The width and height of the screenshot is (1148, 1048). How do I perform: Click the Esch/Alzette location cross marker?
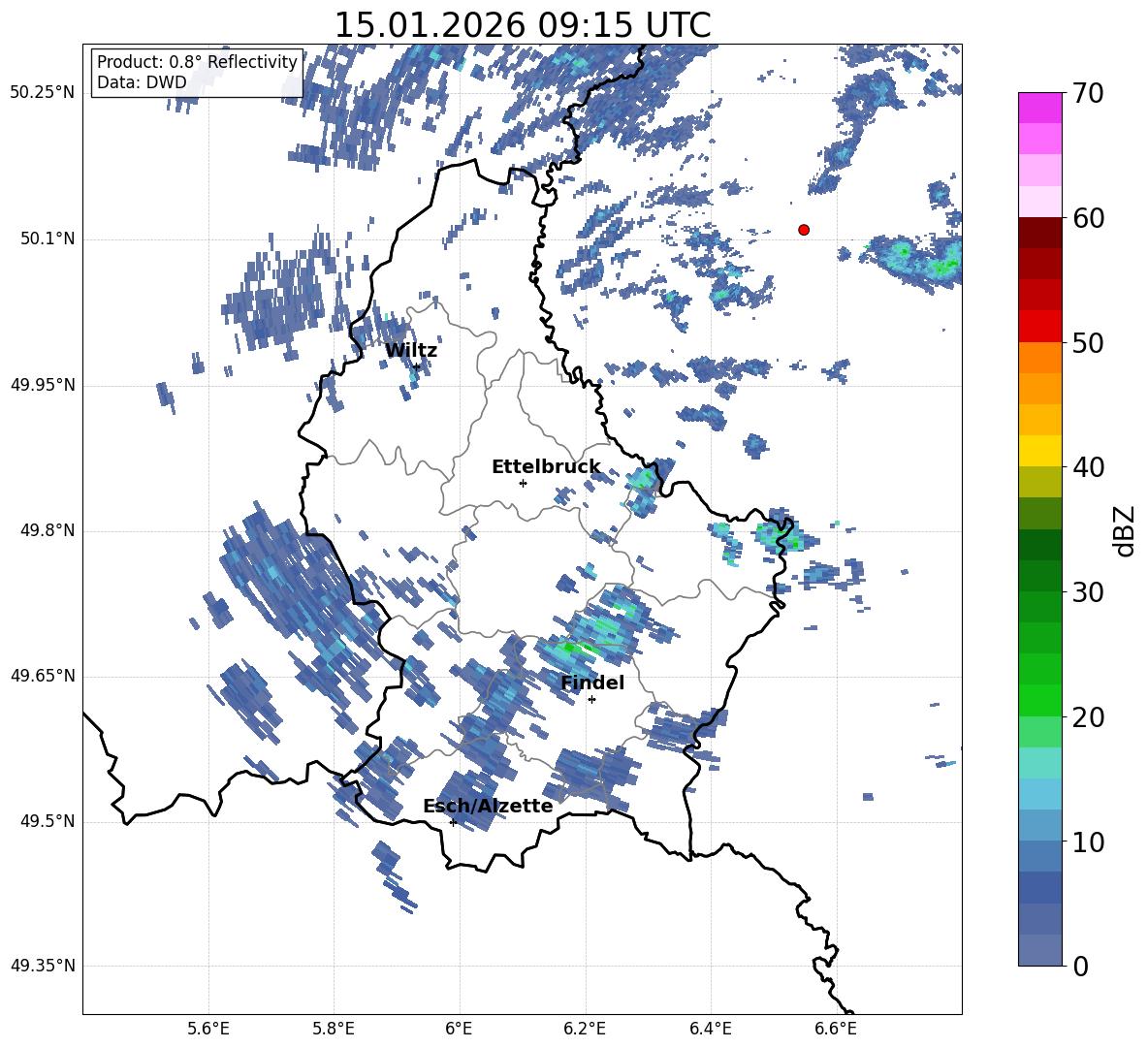(453, 822)
